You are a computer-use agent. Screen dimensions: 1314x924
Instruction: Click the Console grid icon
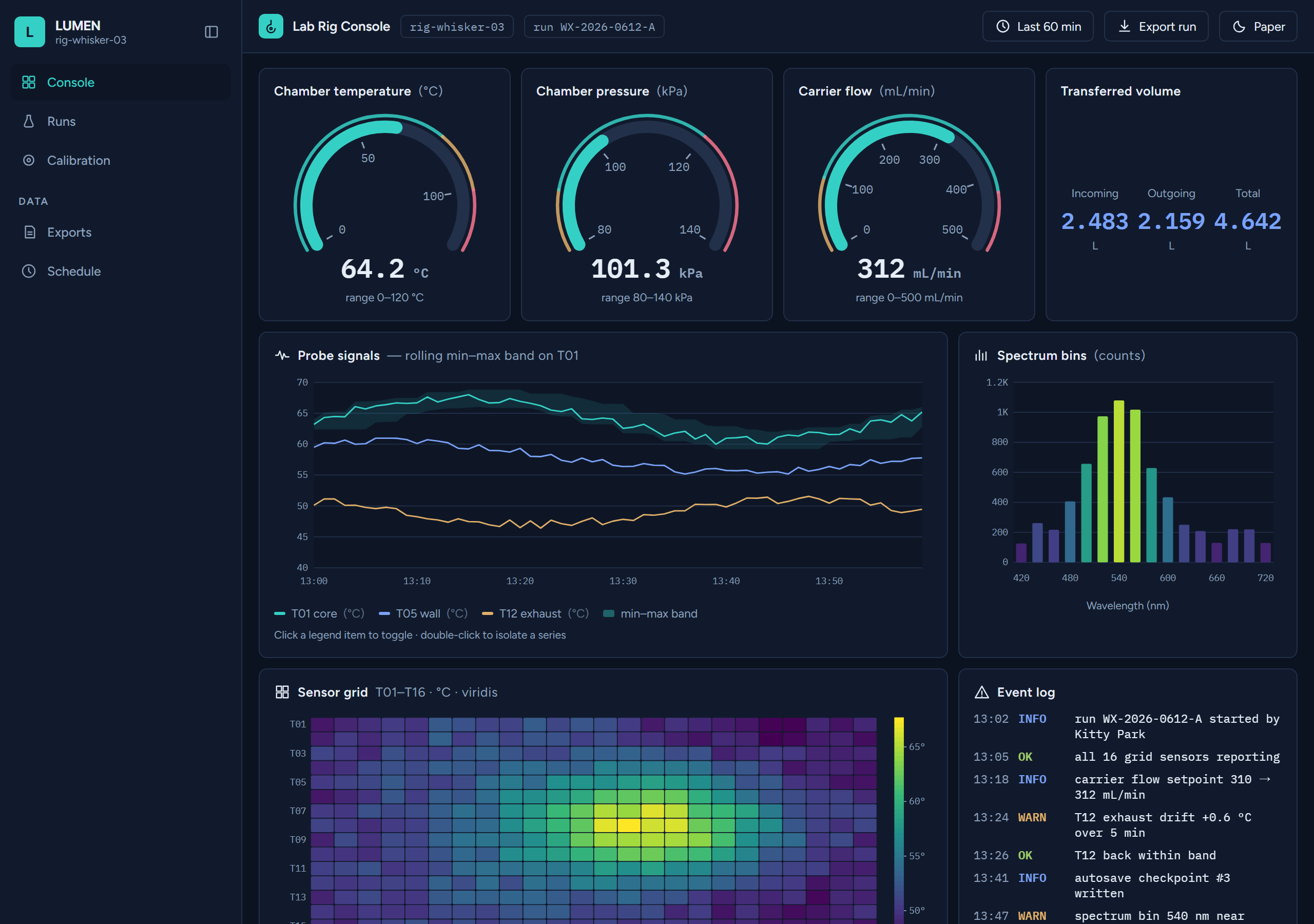pos(29,83)
